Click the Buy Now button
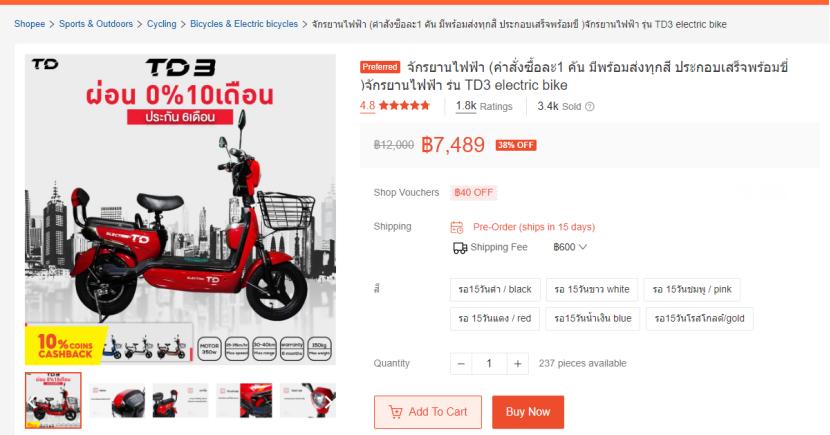830x435 pixels. (x=528, y=412)
